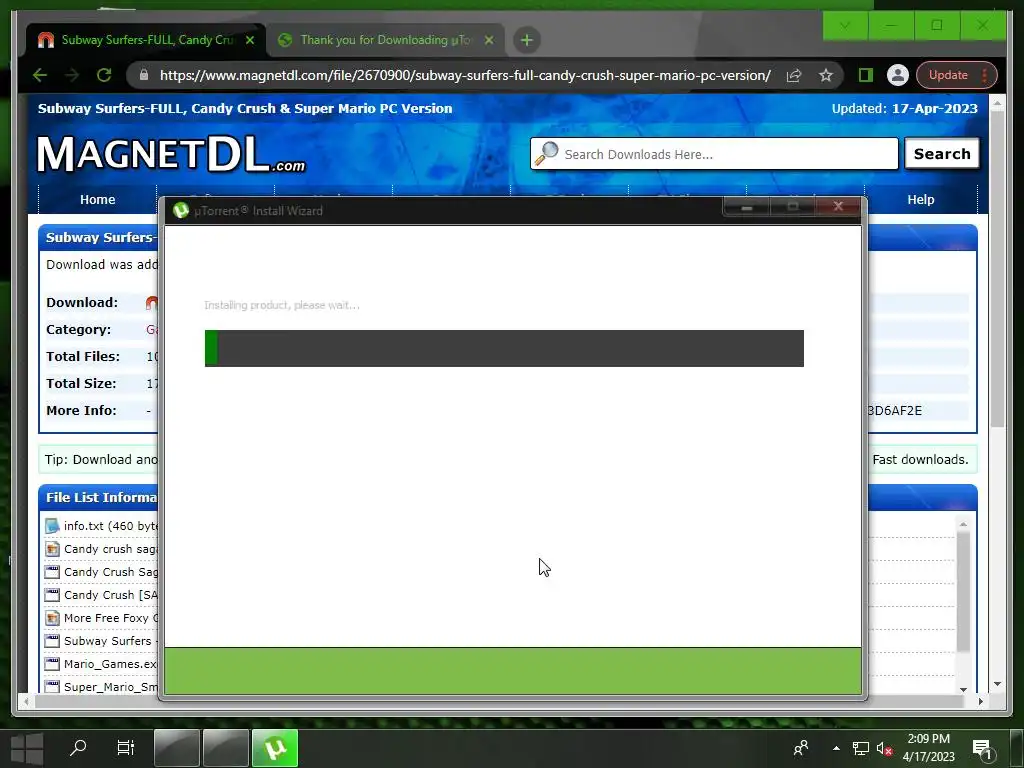Show hidden system tray icons
The width and height of the screenshot is (1024, 768).
pos(836,748)
